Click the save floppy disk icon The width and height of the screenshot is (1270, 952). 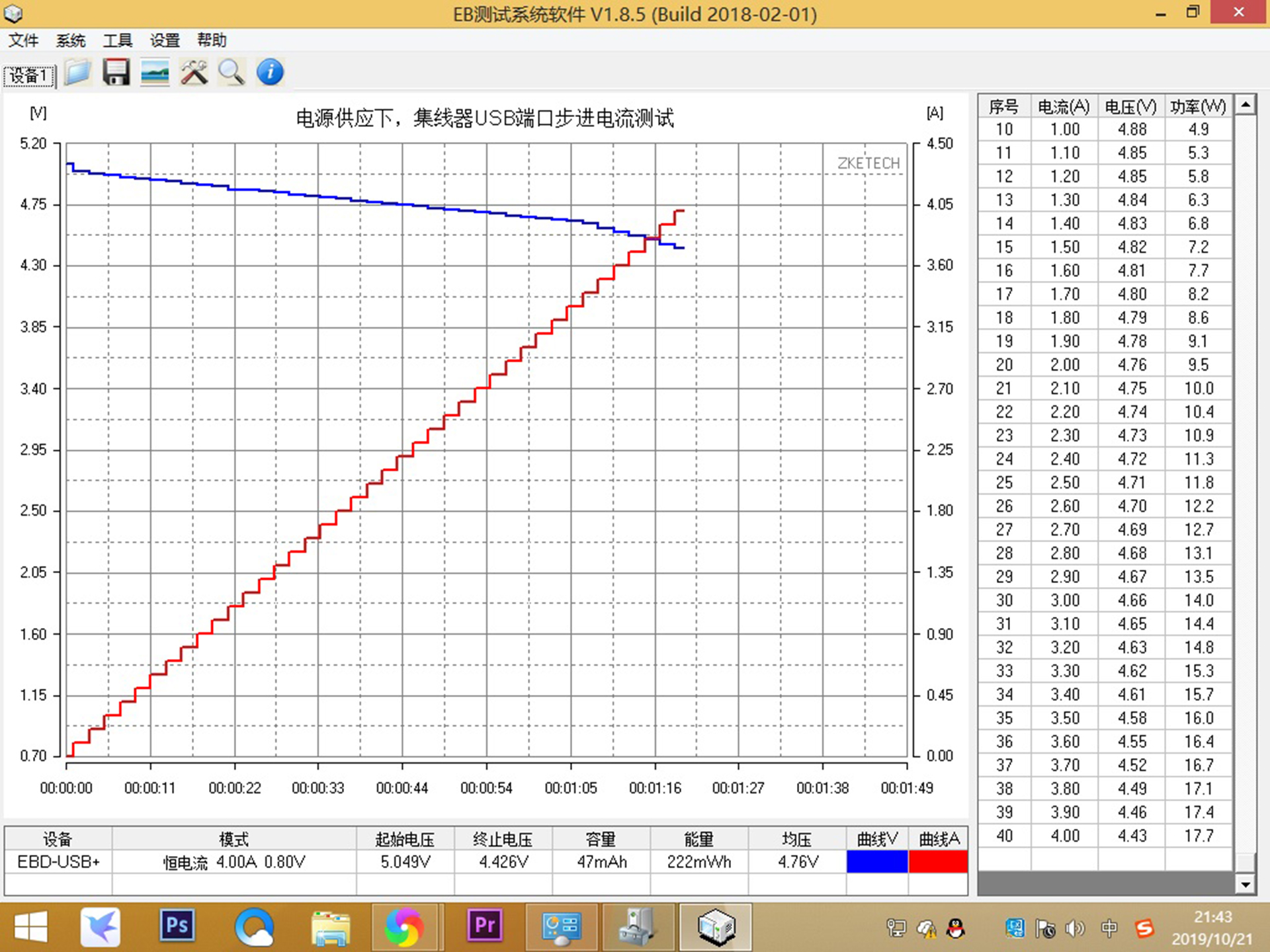[116, 73]
